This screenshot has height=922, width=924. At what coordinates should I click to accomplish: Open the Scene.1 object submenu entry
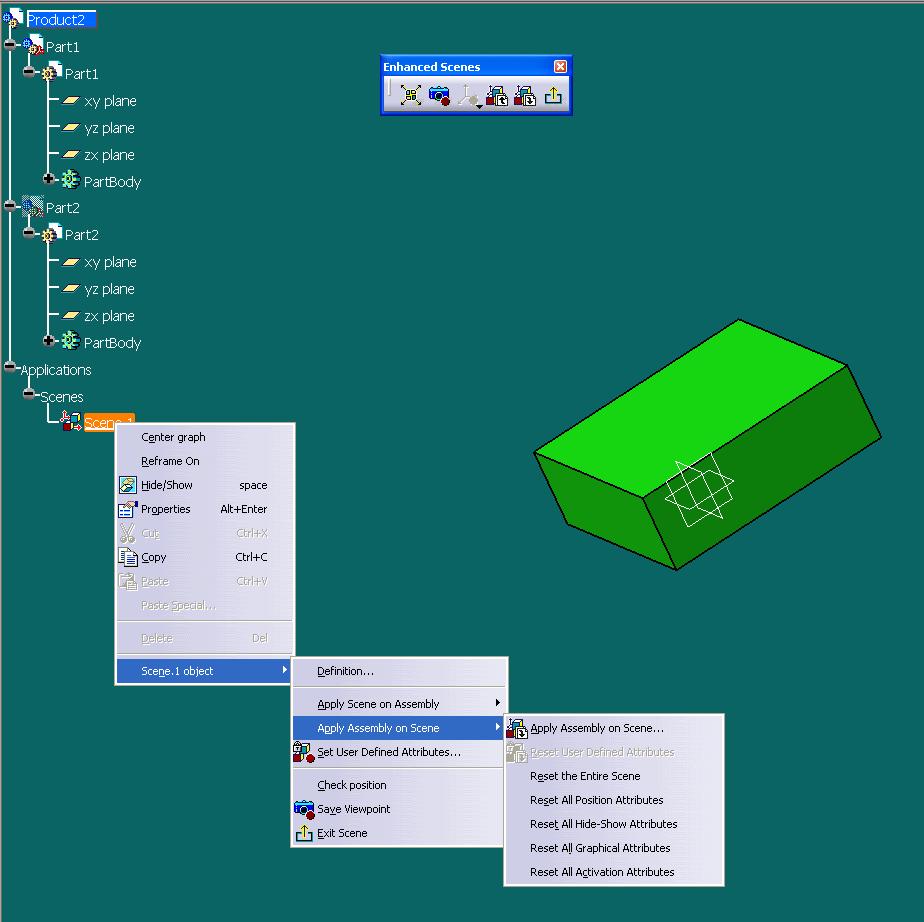pos(204,671)
